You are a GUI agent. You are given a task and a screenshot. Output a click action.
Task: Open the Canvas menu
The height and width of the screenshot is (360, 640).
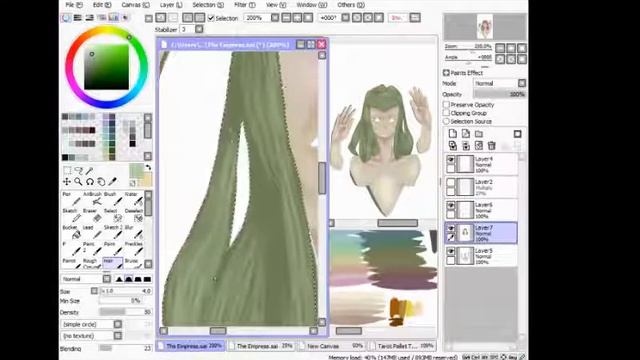click(136, 5)
